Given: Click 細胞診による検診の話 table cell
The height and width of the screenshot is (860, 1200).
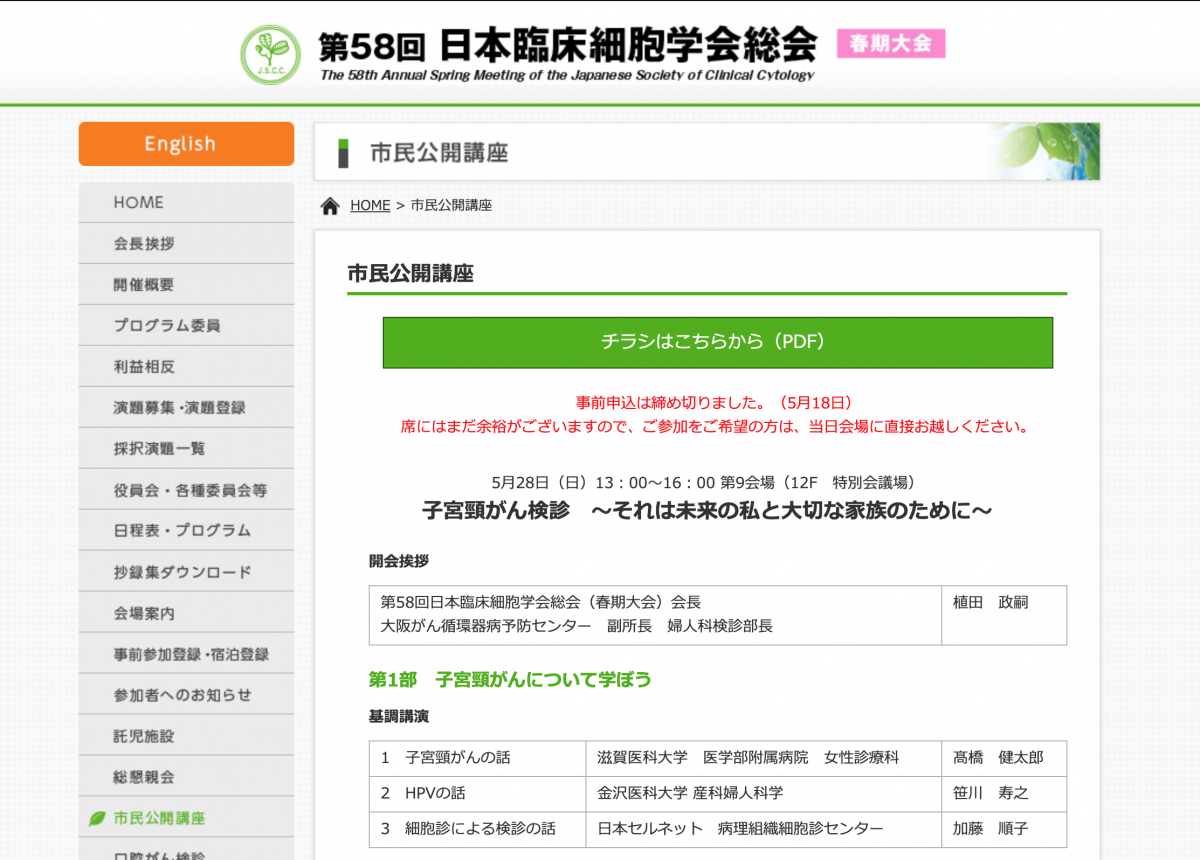Looking at the screenshot, I should pos(477,829).
